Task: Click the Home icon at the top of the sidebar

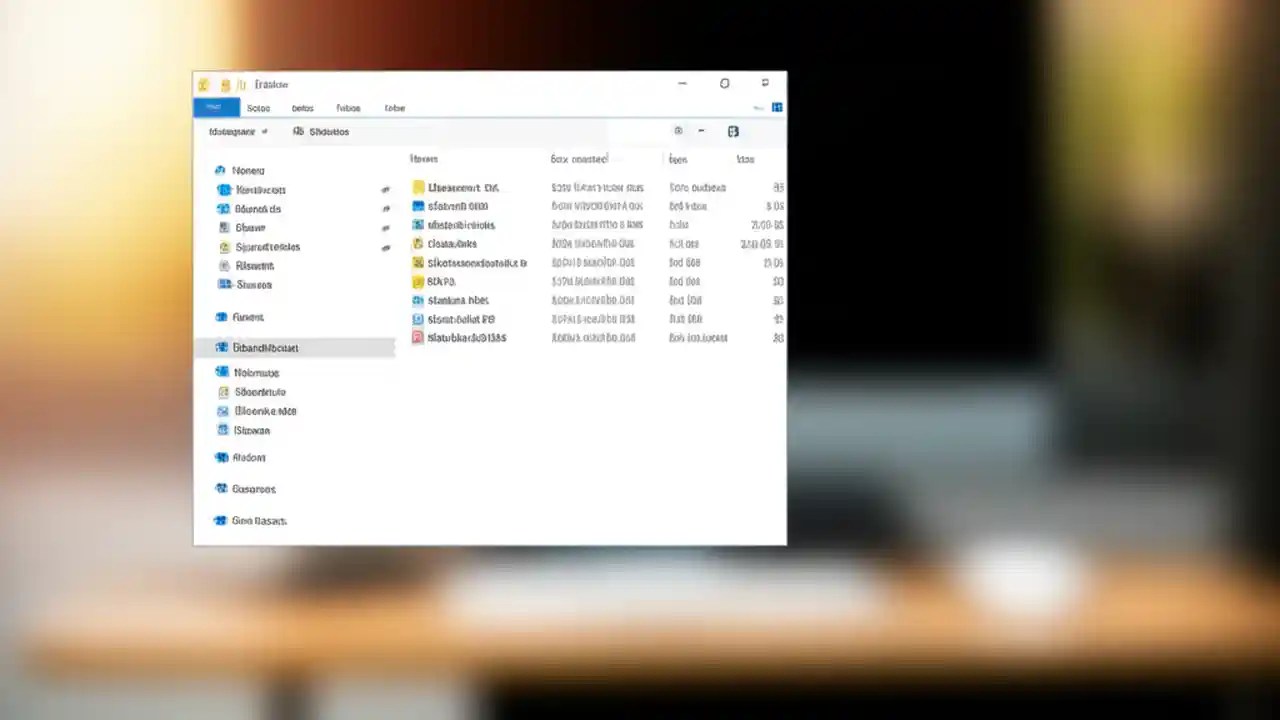Action: [221, 170]
